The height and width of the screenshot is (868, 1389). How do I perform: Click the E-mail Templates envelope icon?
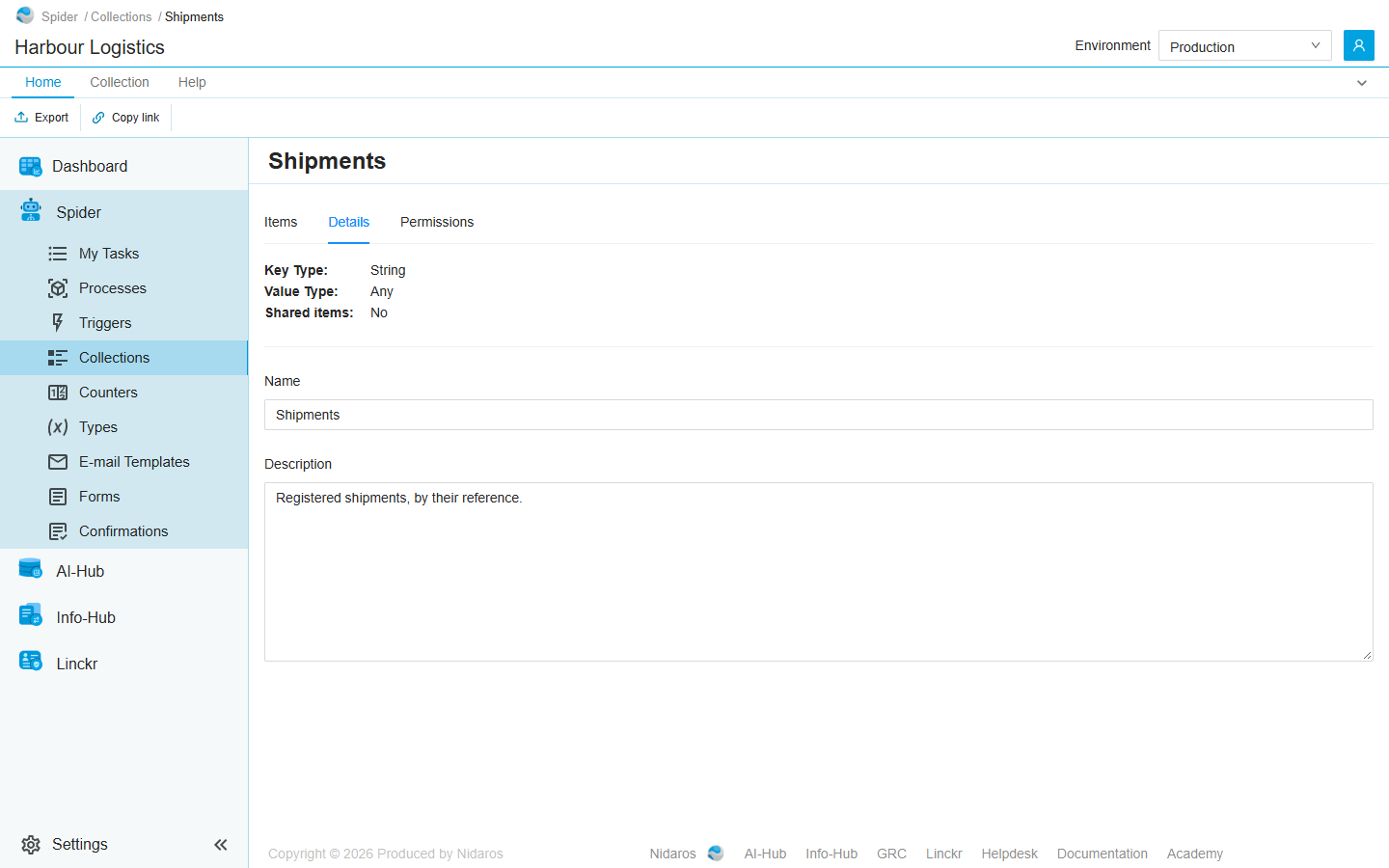tap(58, 462)
